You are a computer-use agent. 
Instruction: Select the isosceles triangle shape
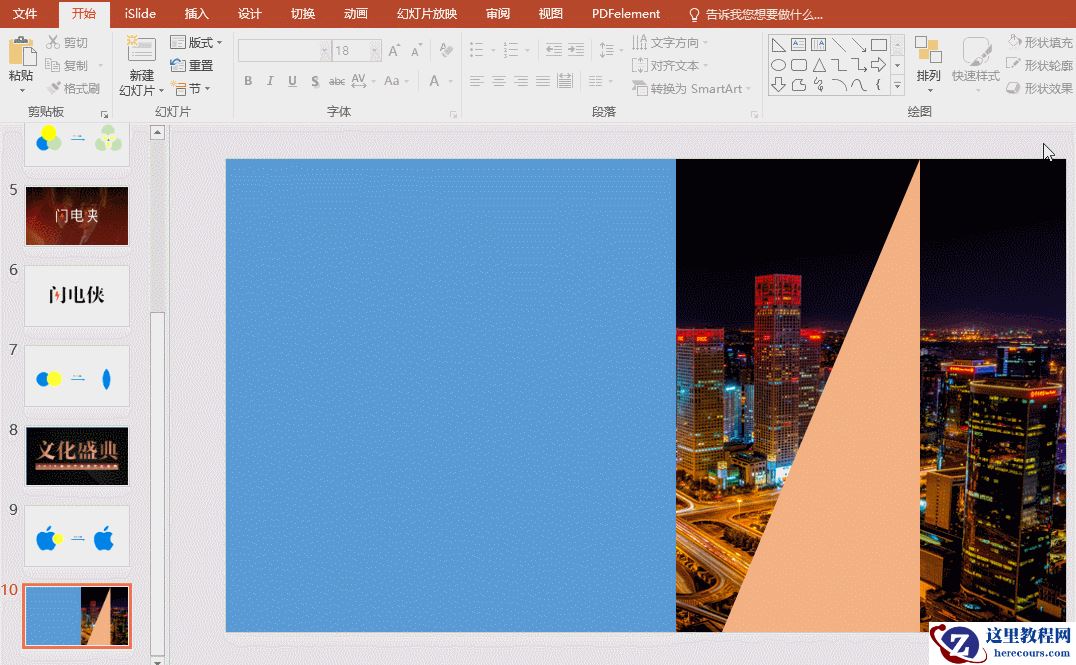click(819, 65)
